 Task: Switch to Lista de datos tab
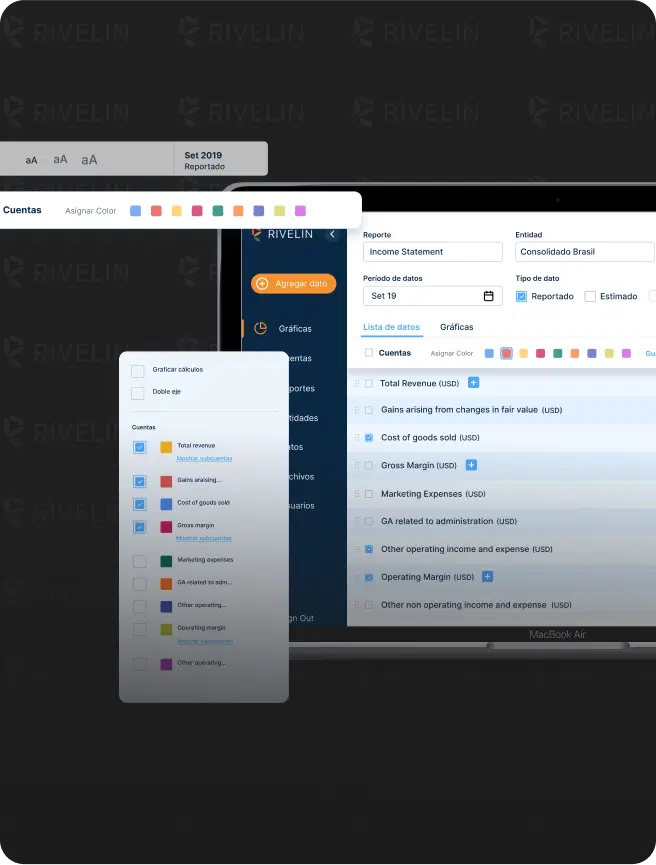pyautogui.click(x=391, y=327)
